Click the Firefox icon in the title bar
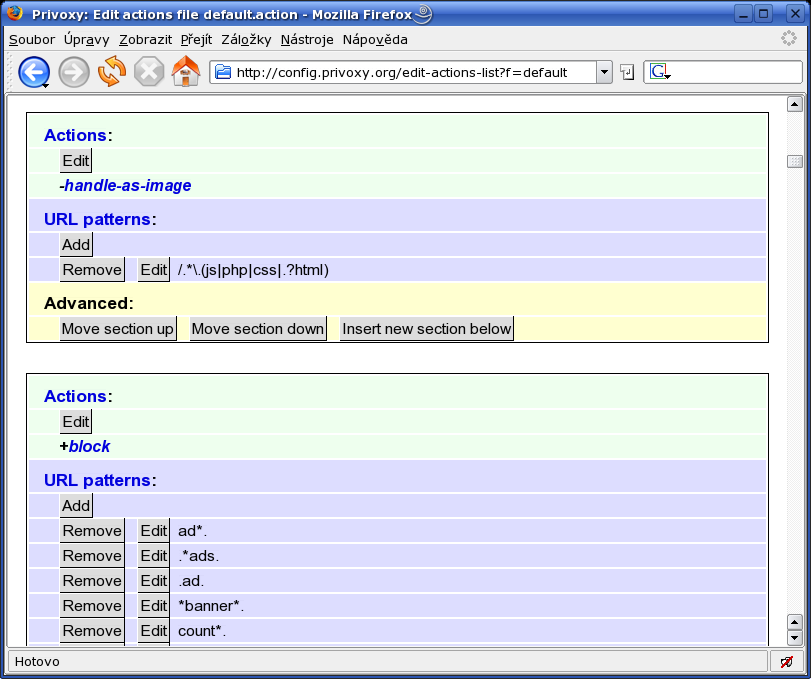This screenshot has height=679, width=811. [x=14, y=12]
